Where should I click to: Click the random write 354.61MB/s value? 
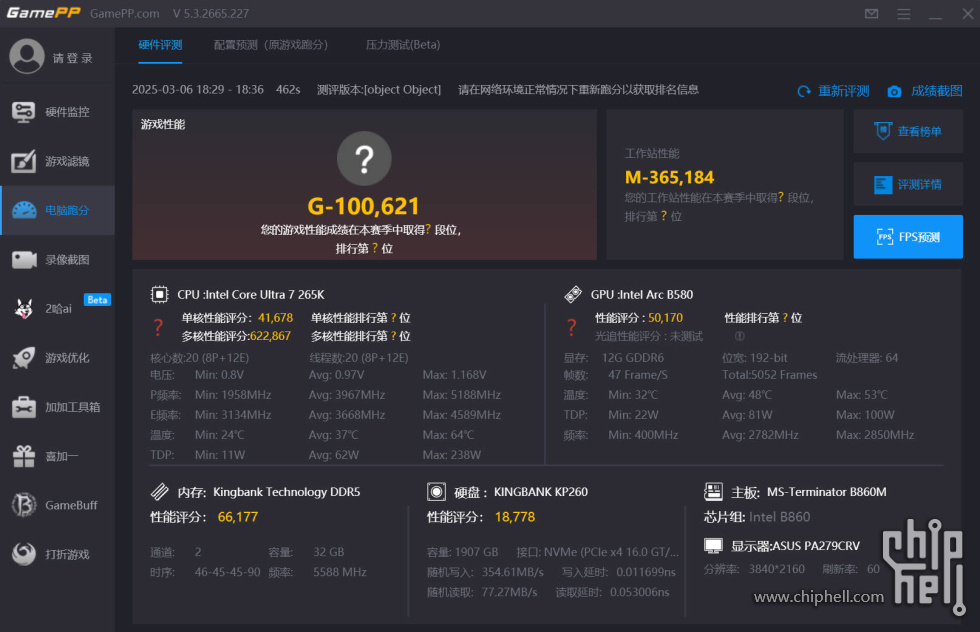click(x=512, y=572)
